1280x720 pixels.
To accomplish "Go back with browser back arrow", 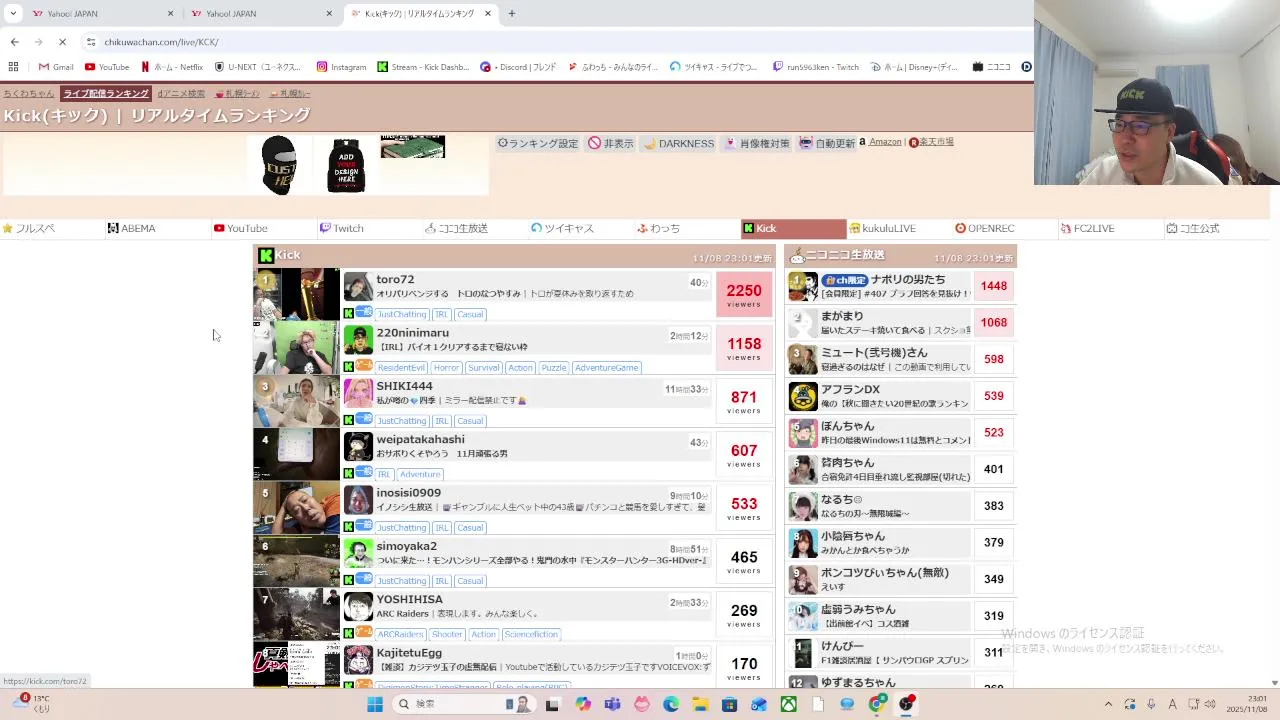I will click(14, 42).
